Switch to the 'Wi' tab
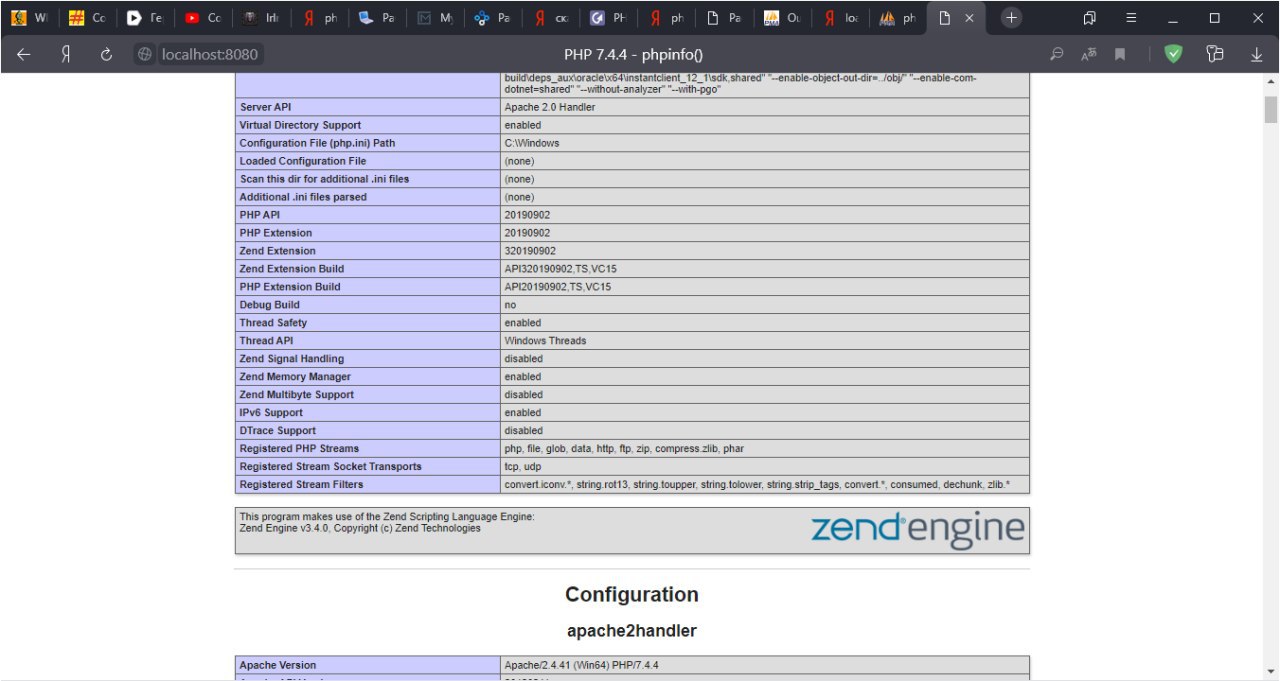Image resolution: width=1280 pixels, height=681 pixels. pyautogui.click(x=29, y=18)
